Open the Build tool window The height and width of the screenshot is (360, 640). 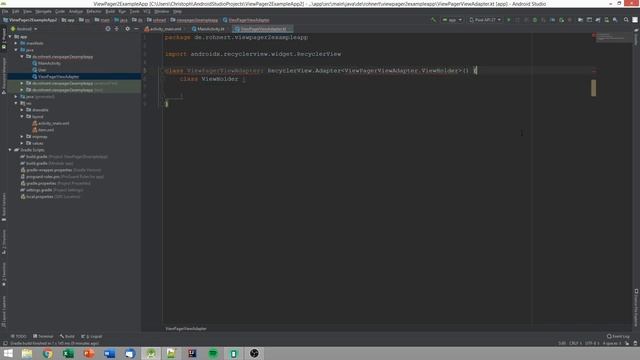click(67, 336)
